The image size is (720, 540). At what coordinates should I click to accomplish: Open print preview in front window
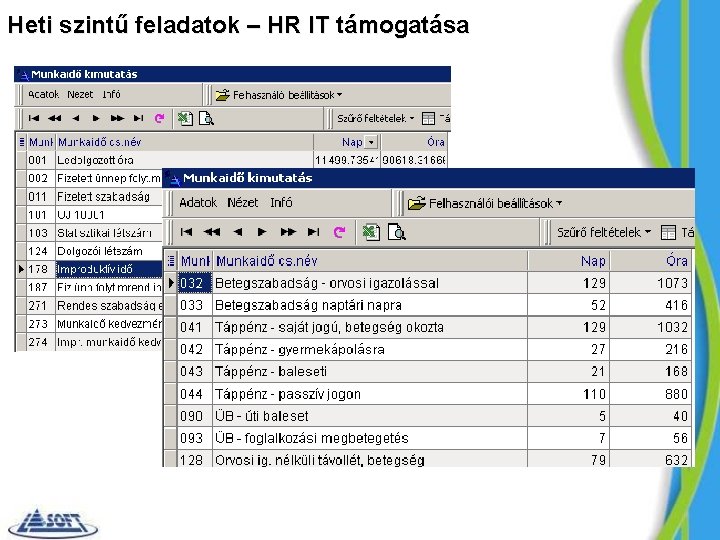(397, 232)
